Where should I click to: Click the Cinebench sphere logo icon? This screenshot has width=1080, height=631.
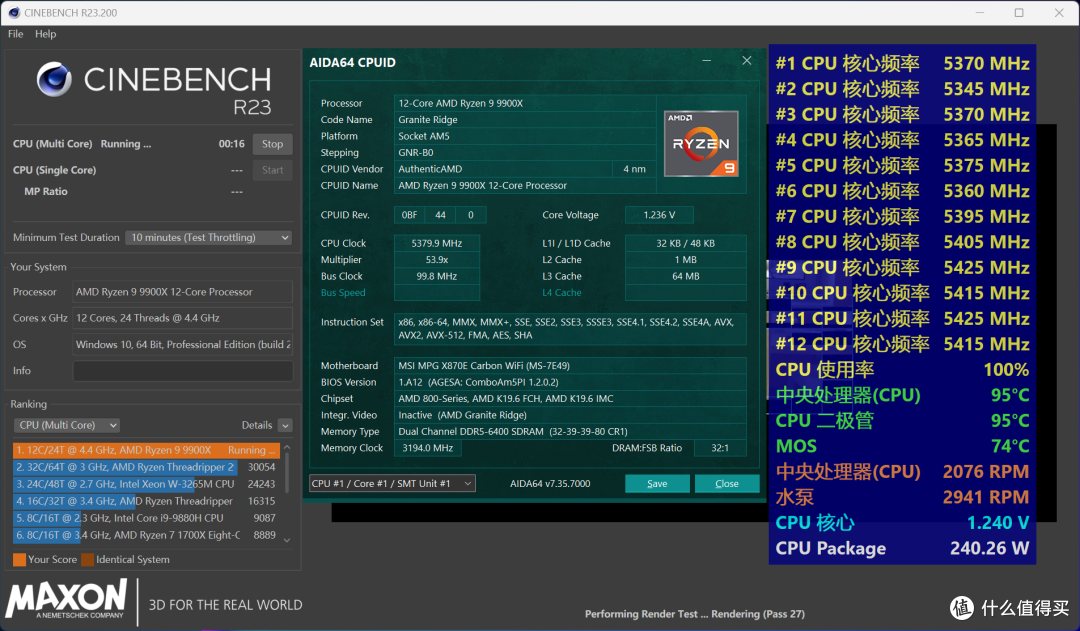[x=54, y=79]
